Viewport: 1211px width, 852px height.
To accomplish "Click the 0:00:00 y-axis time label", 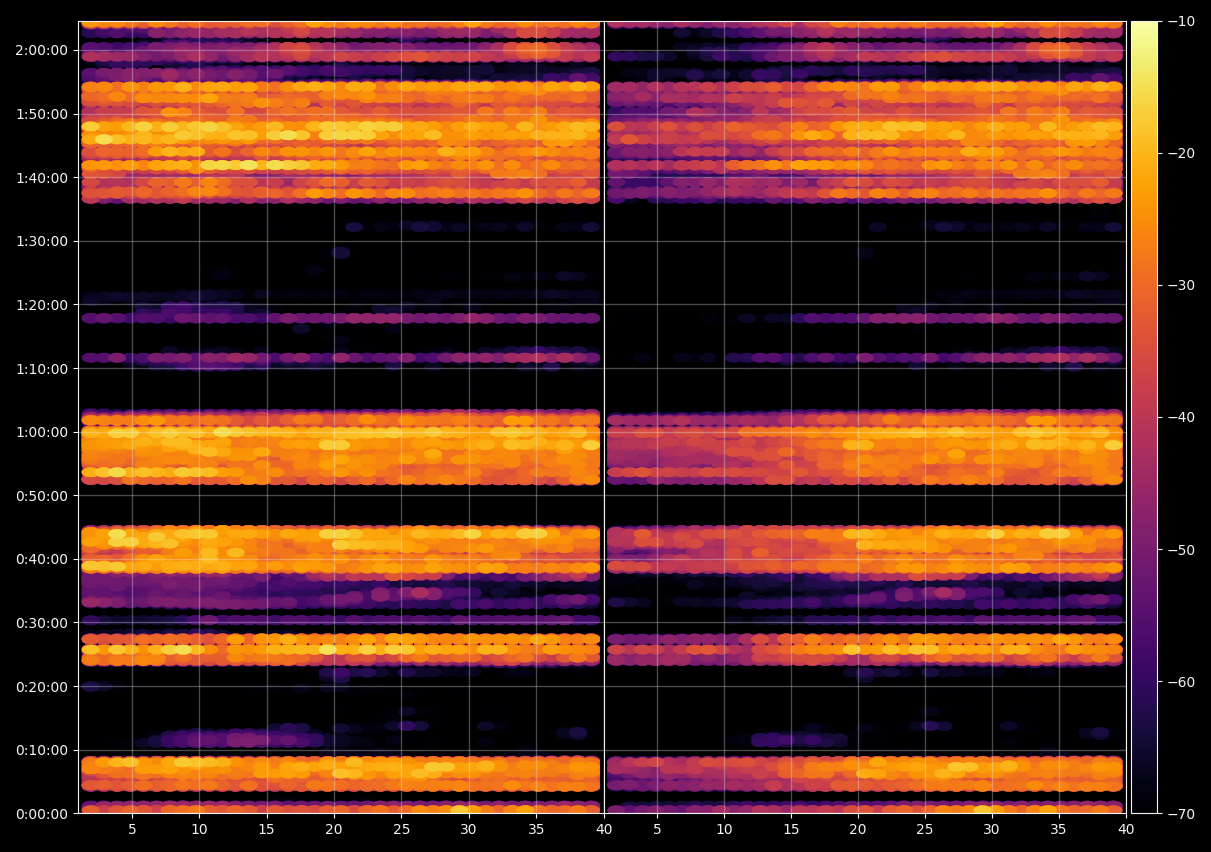I will 42,813.
